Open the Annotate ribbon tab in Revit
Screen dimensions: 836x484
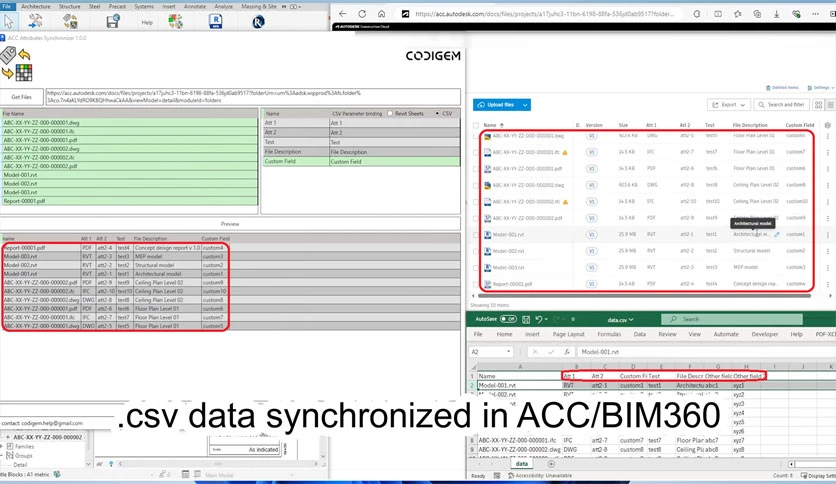tap(195, 6)
